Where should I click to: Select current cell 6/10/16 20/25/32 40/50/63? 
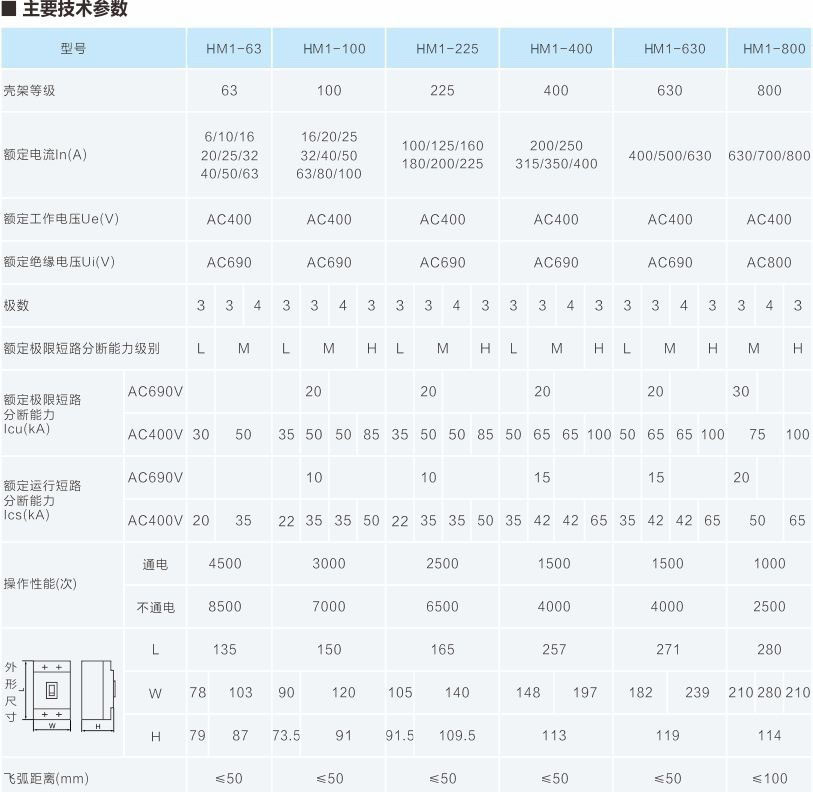click(x=229, y=155)
